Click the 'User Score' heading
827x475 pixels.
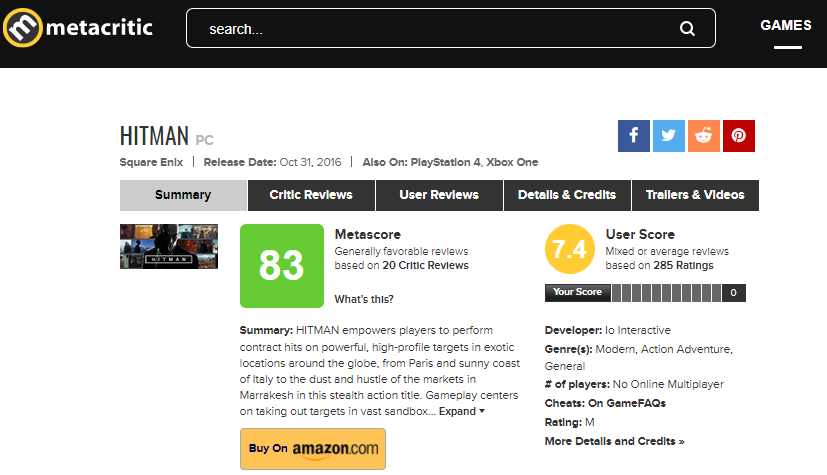coord(640,234)
